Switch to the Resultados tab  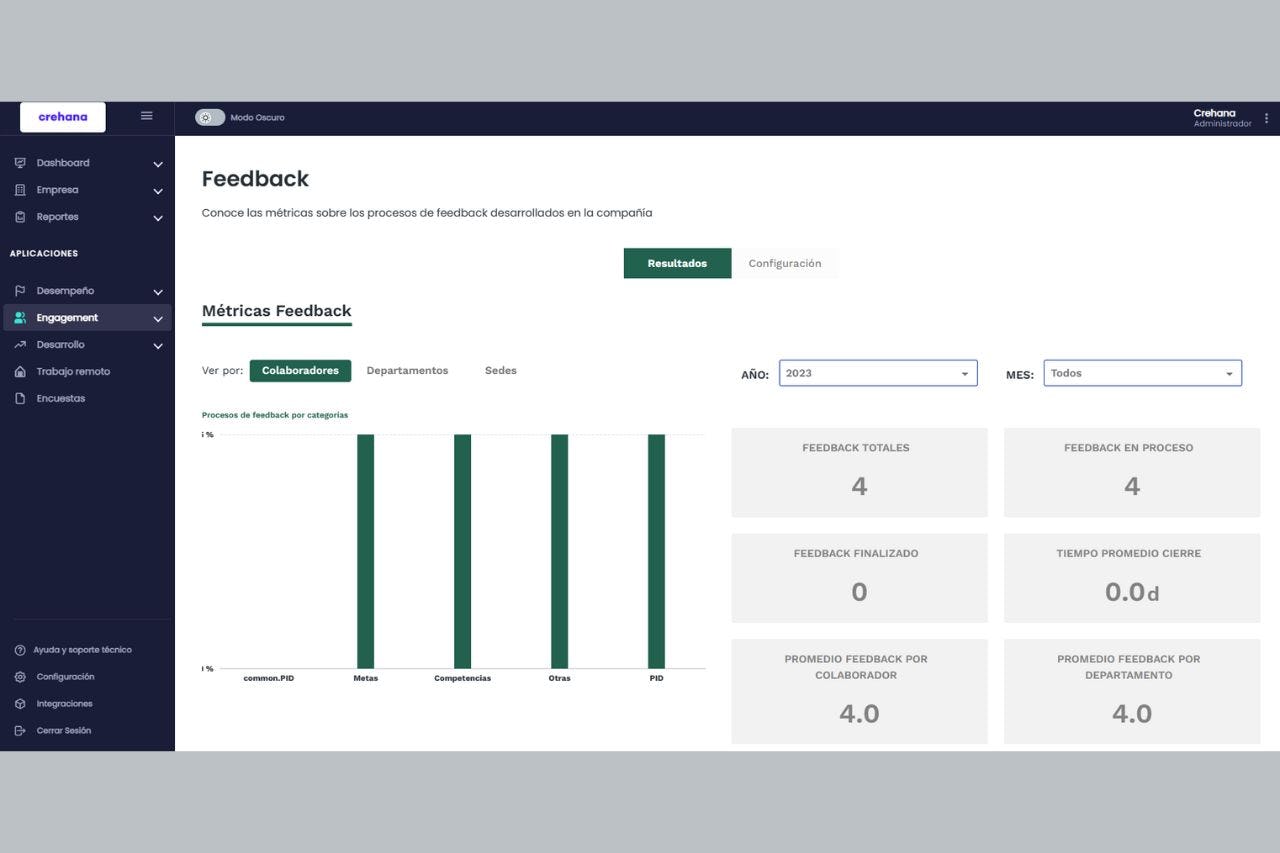pyautogui.click(x=677, y=263)
